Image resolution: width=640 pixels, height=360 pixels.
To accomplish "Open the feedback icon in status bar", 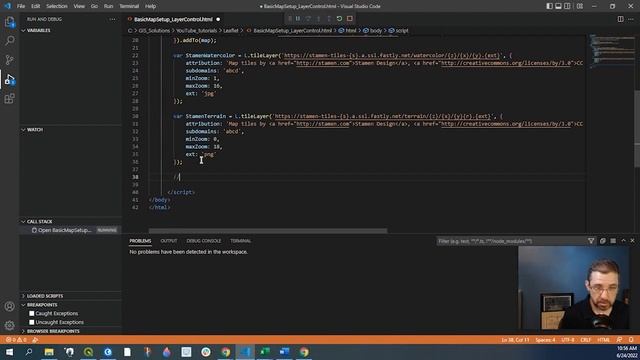I will [x=619, y=340].
